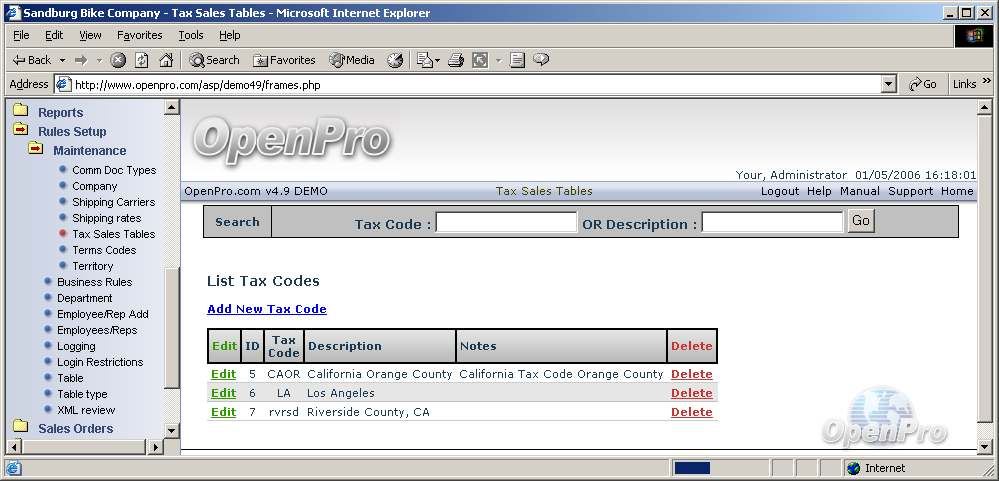Open the Back button history dropdown arrow
Image resolution: width=999 pixels, height=481 pixels.
[x=62, y=60]
